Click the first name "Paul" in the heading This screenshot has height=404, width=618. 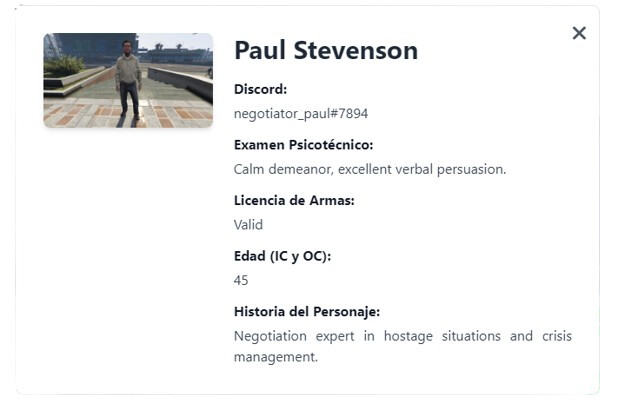[264, 50]
